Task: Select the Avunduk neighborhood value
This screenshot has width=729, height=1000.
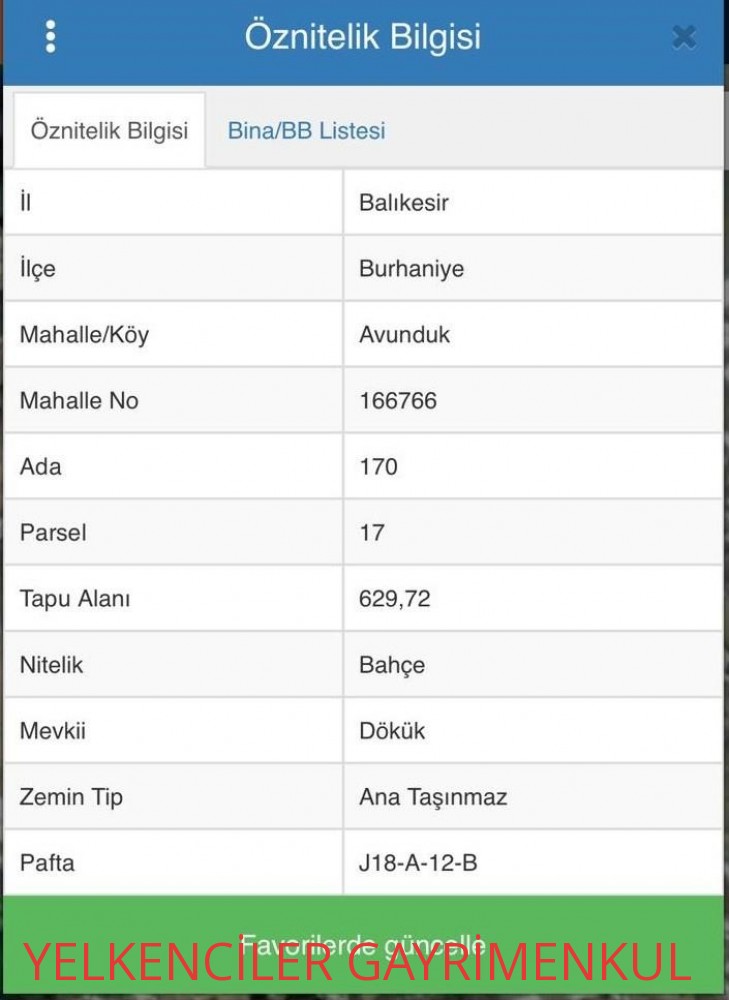Action: (x=404, y=335)
